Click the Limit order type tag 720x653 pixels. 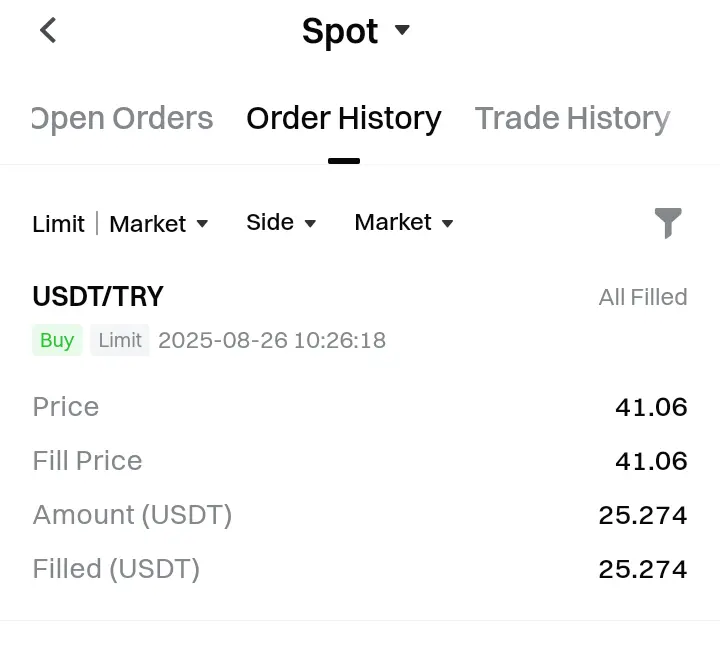(x=120, y=340)
